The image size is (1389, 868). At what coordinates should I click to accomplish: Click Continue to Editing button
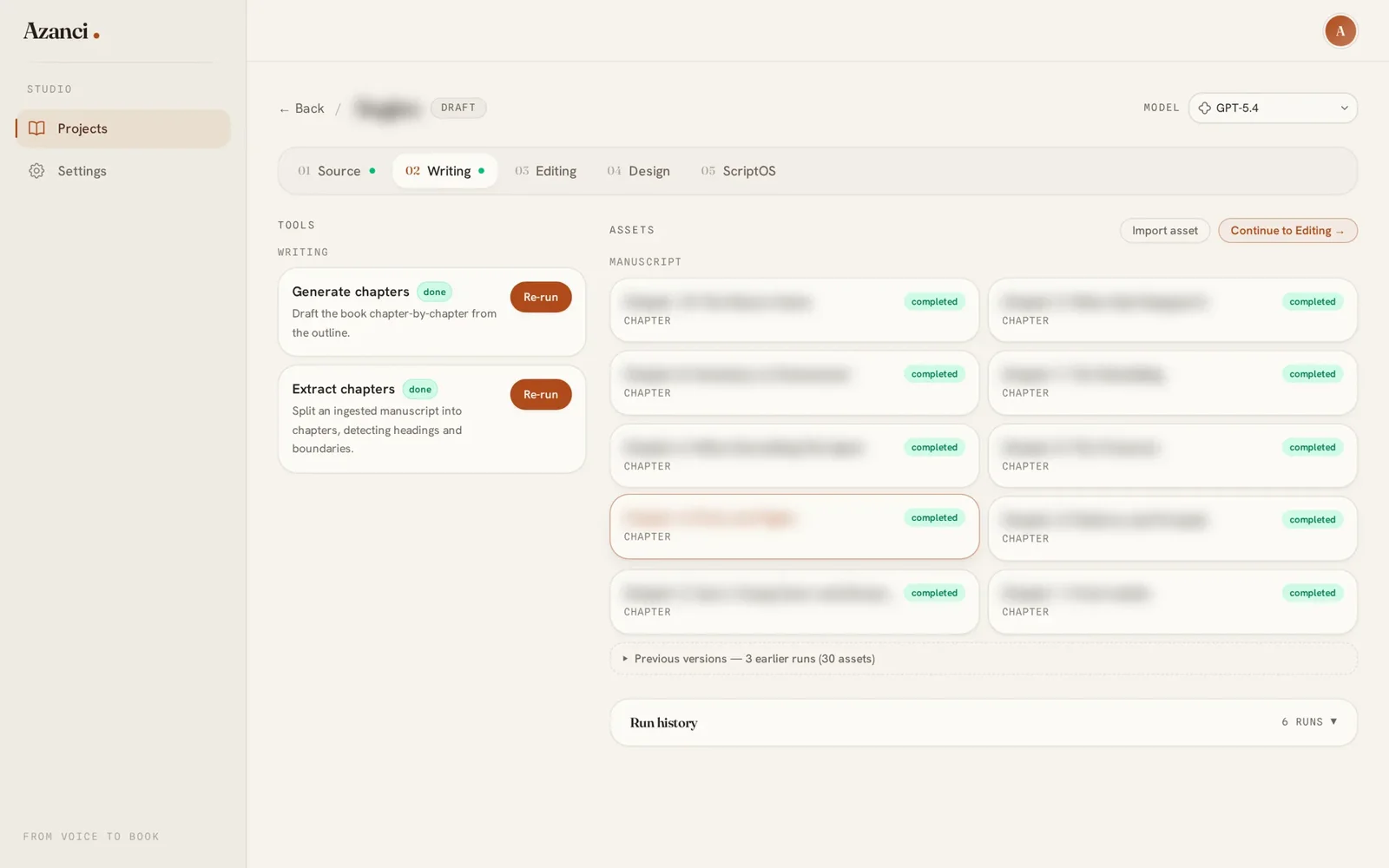coord(1287,230)
